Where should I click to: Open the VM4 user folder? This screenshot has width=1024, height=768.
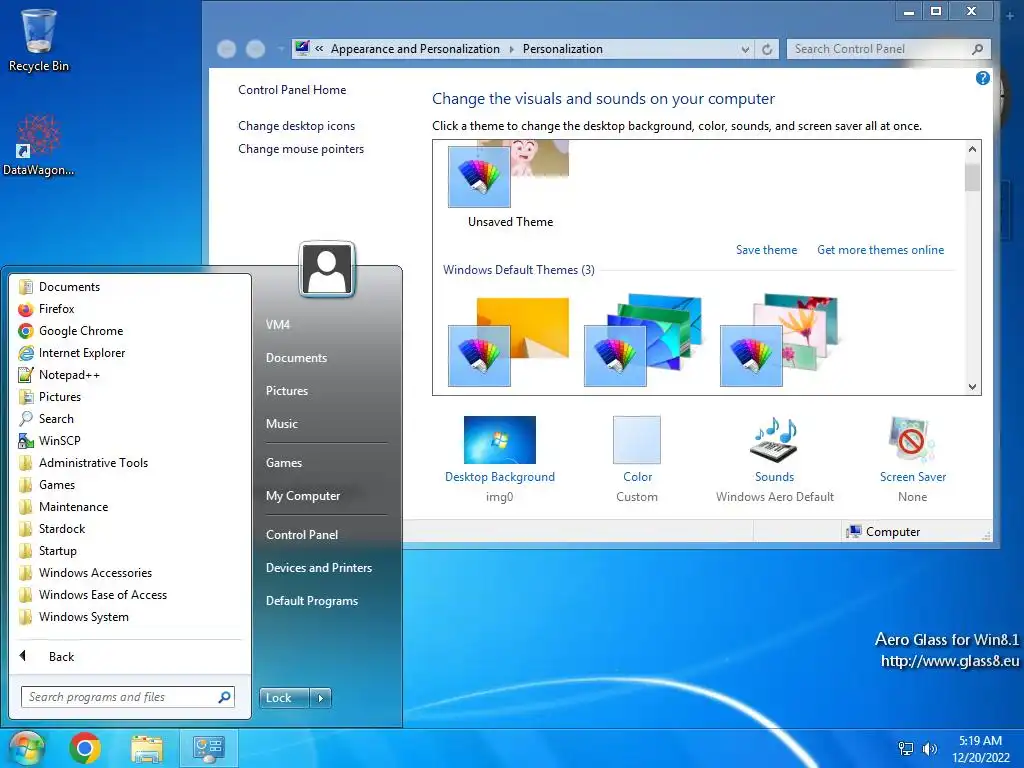[278, 325]
